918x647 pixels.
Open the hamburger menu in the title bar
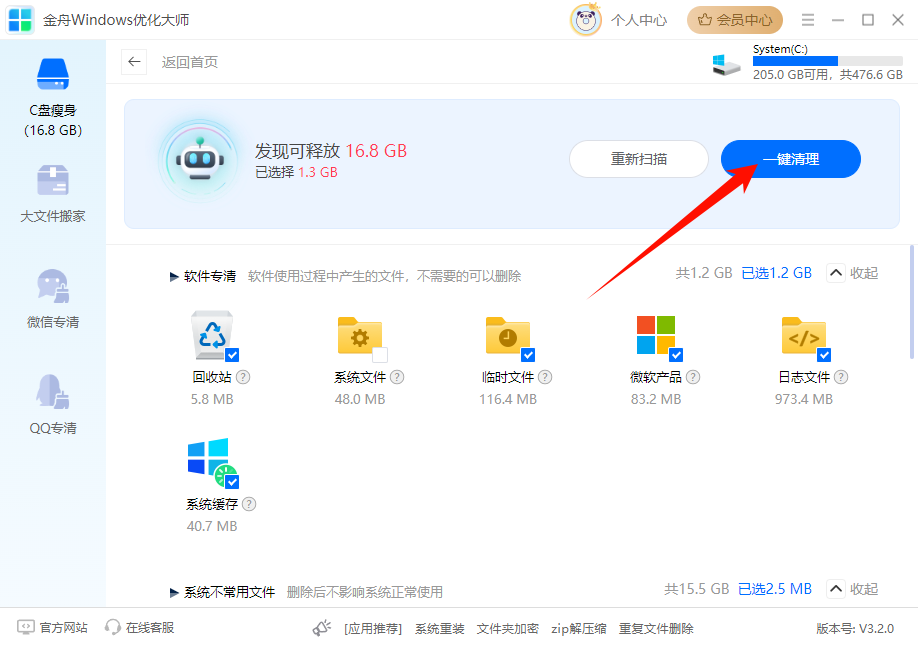pos(808,19)
